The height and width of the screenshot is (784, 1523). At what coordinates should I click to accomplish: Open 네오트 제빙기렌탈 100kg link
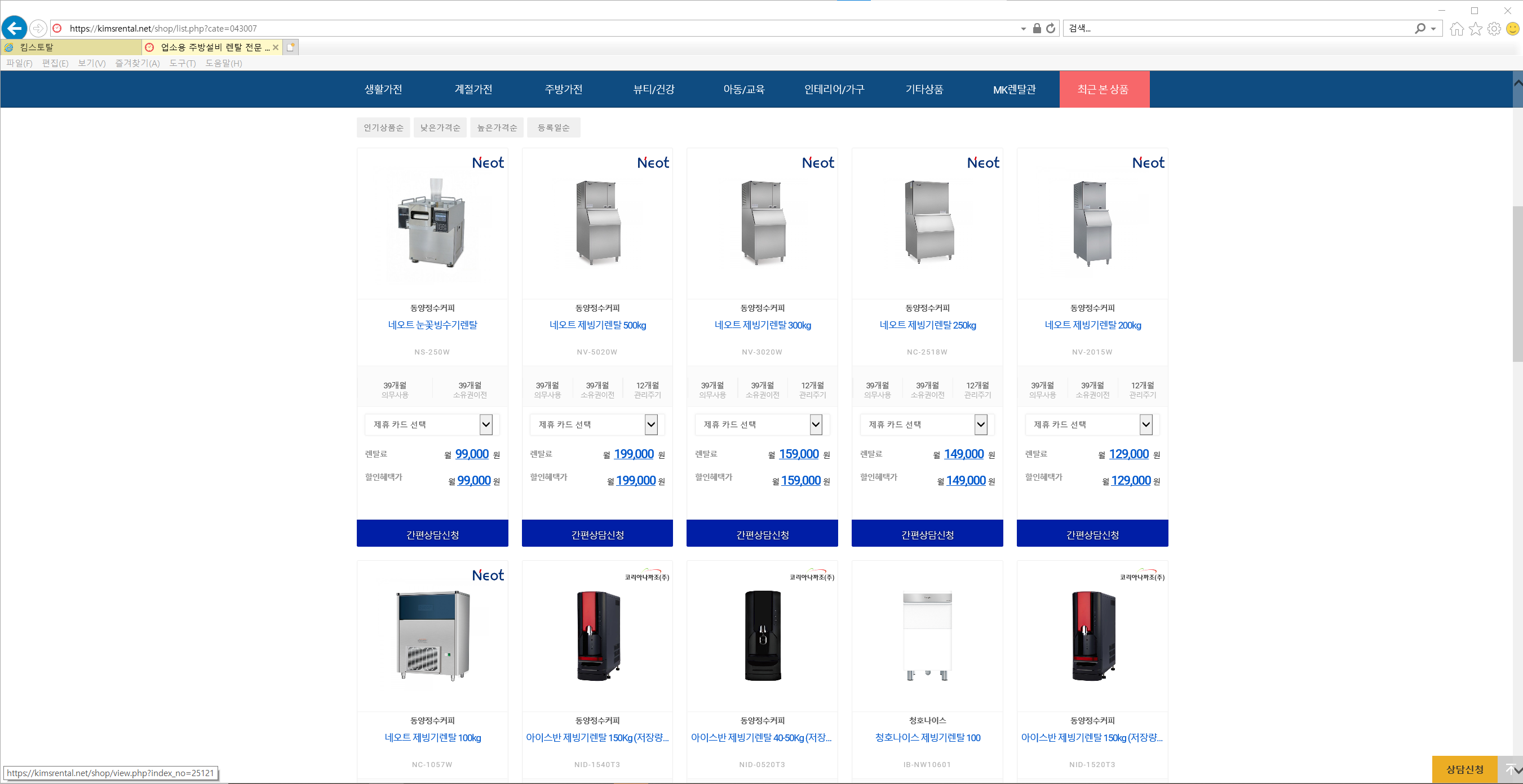tap(432, 737)
